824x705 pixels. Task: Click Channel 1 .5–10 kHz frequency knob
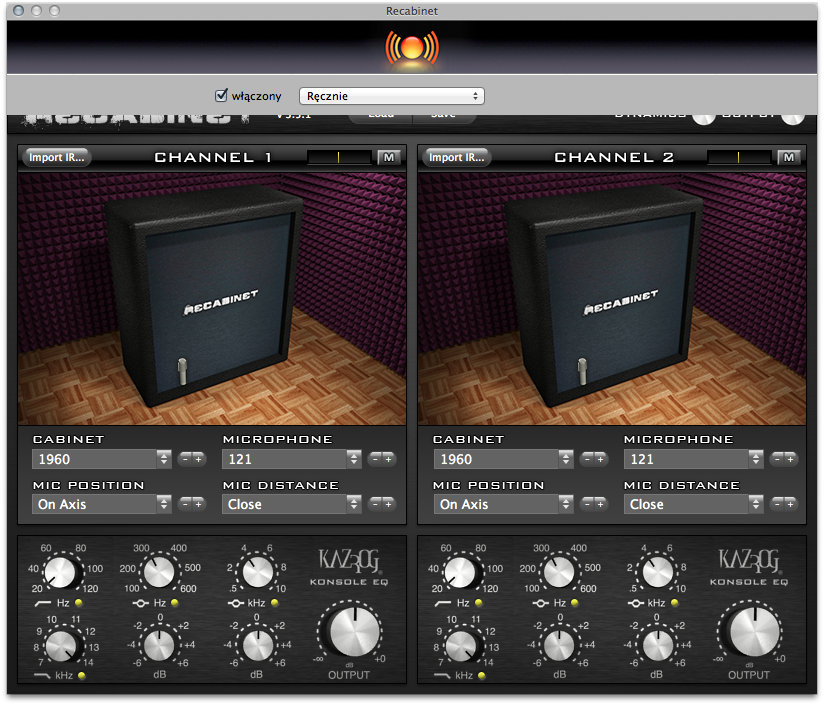(258, 573)
